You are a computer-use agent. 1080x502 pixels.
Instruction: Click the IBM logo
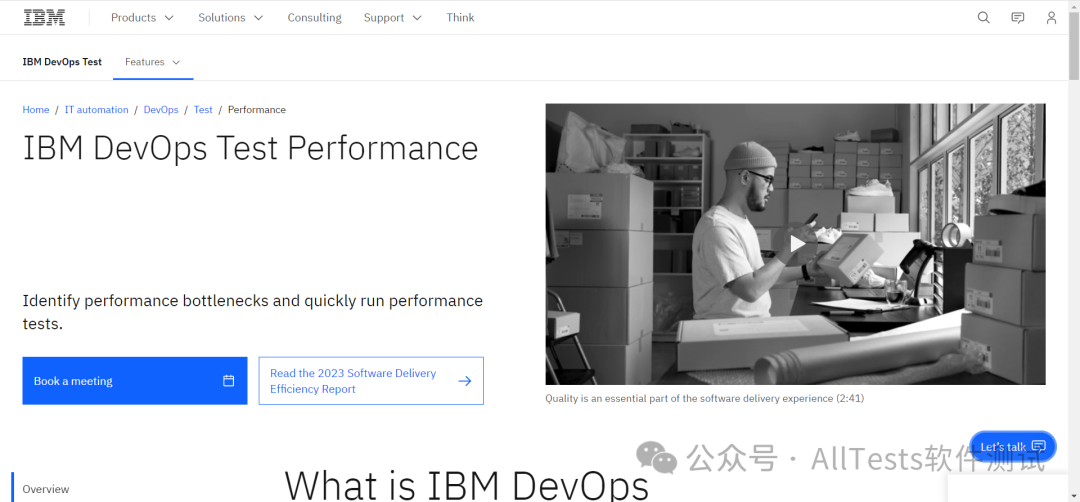44,18
